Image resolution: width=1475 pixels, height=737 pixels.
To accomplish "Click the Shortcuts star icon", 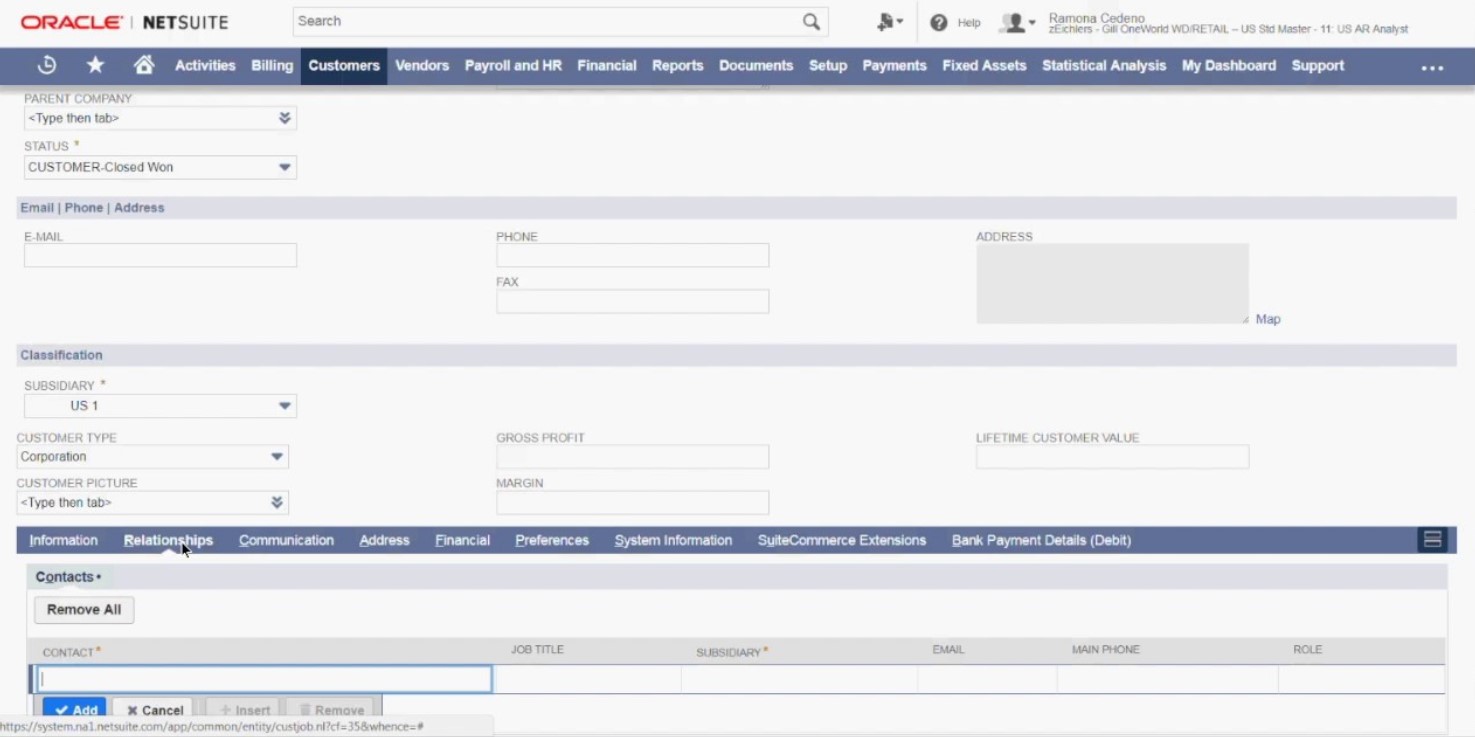I will coord(95,65).
